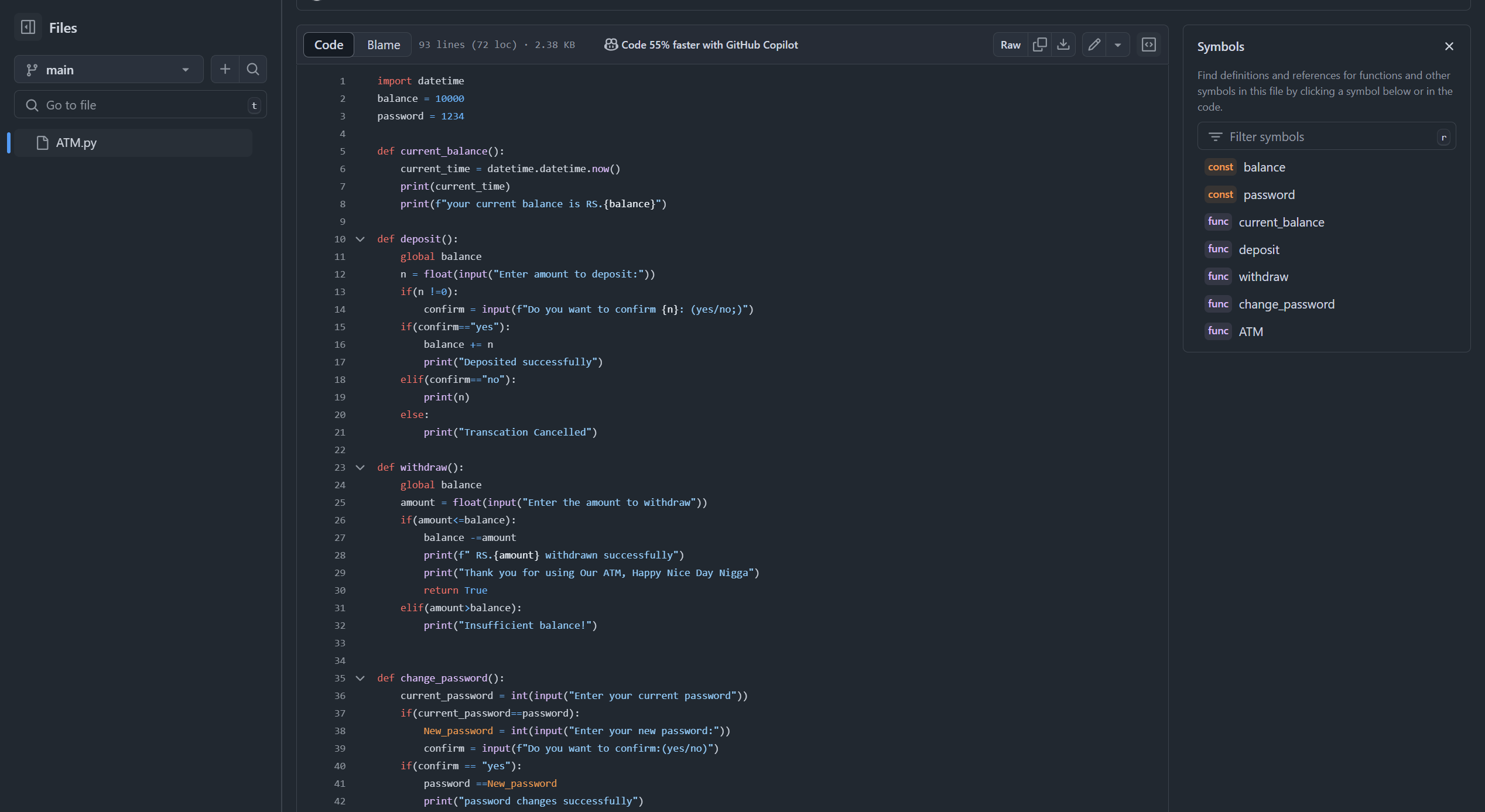Focus the Go to file field
The width and height of the screenshot is (1485, 812).
(141, 105)
